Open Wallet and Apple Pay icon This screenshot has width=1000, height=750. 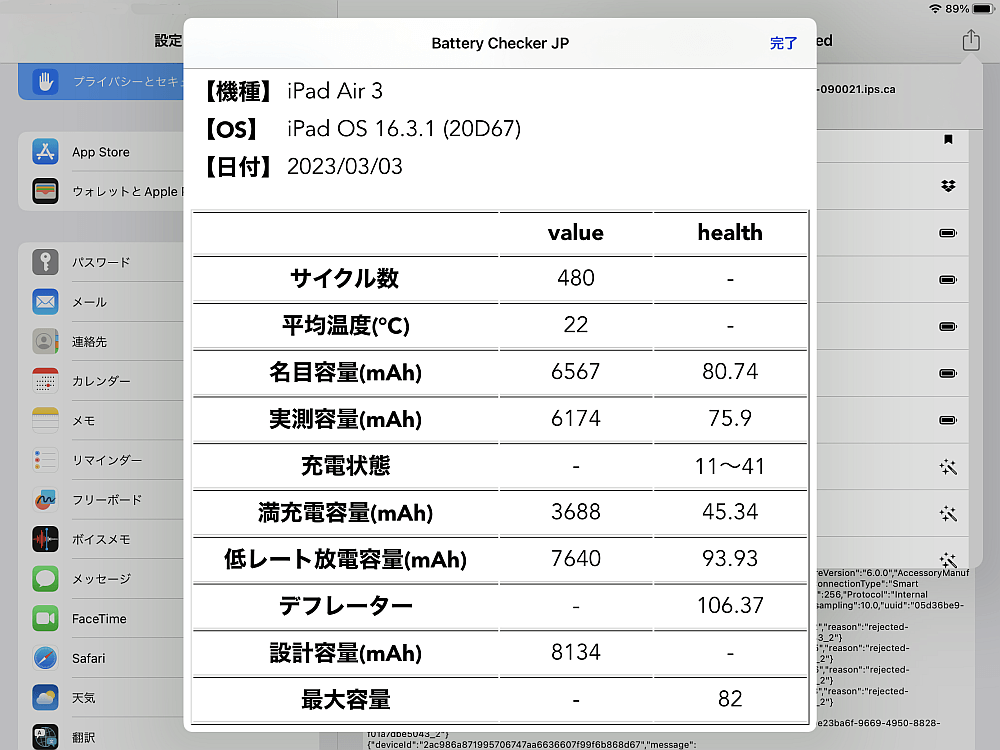(x=45, y=191)
